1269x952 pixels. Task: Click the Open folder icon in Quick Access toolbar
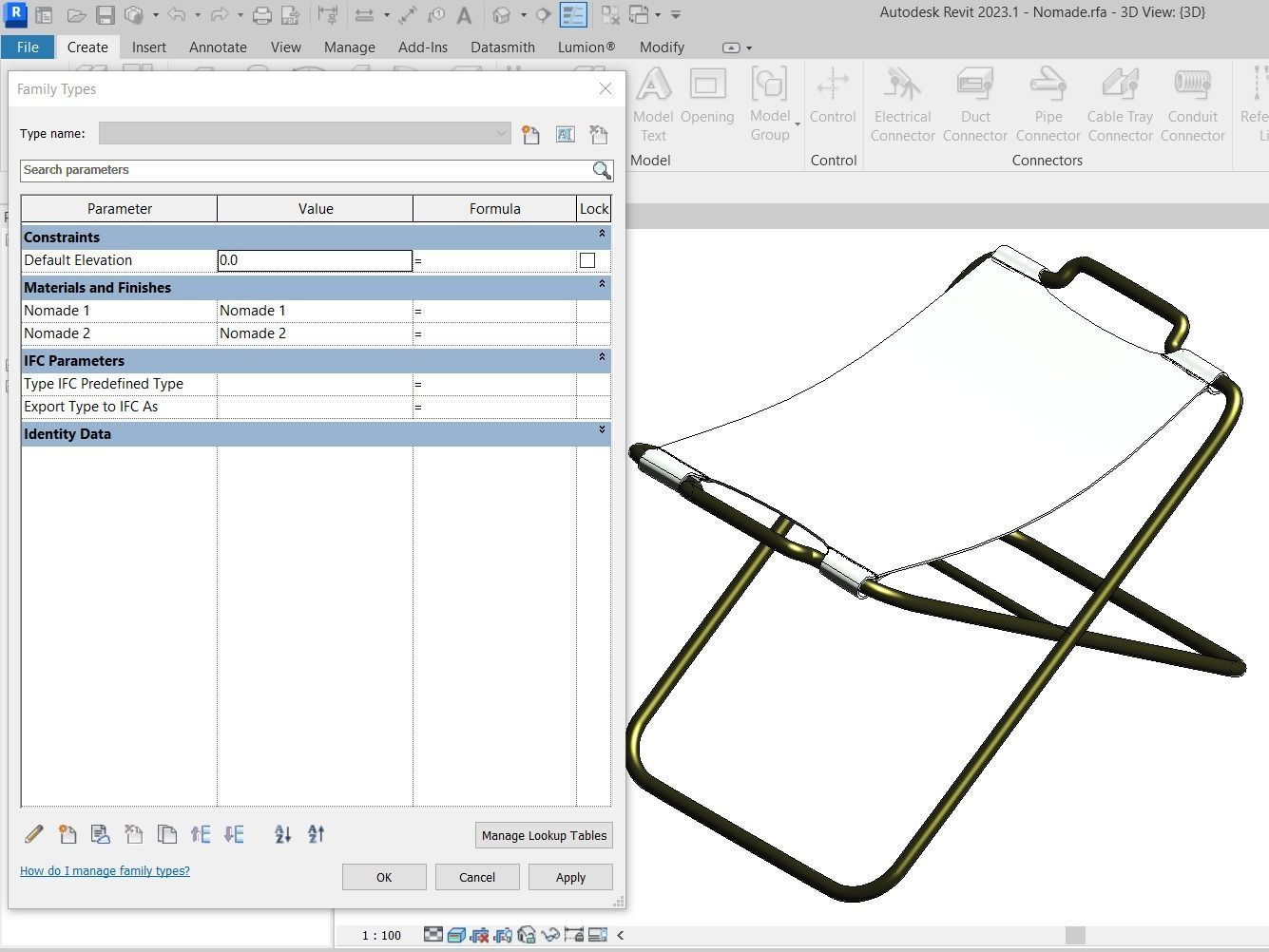[76, 15]
